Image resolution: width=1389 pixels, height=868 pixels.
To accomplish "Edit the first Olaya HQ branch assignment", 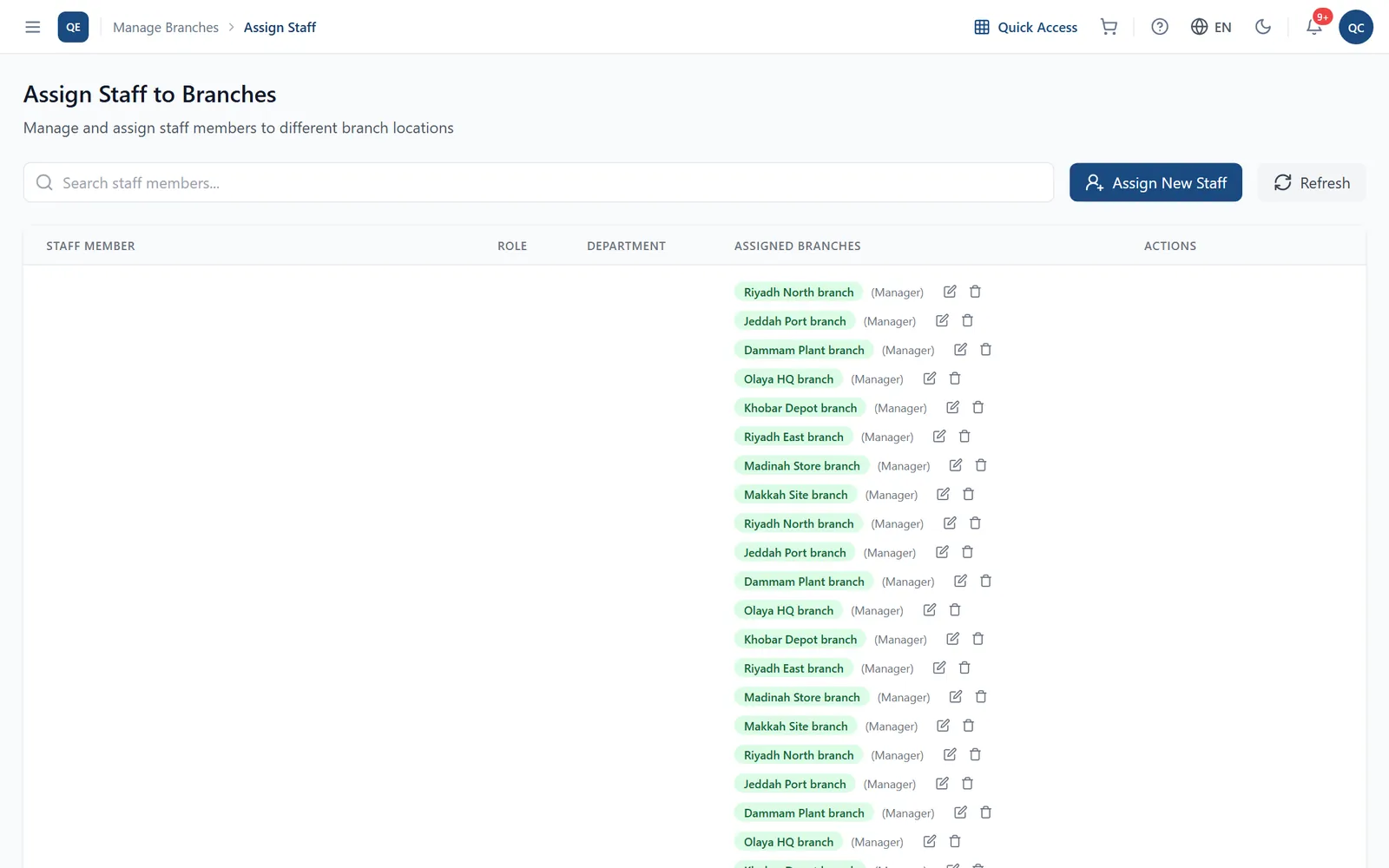I will (930, 378).
